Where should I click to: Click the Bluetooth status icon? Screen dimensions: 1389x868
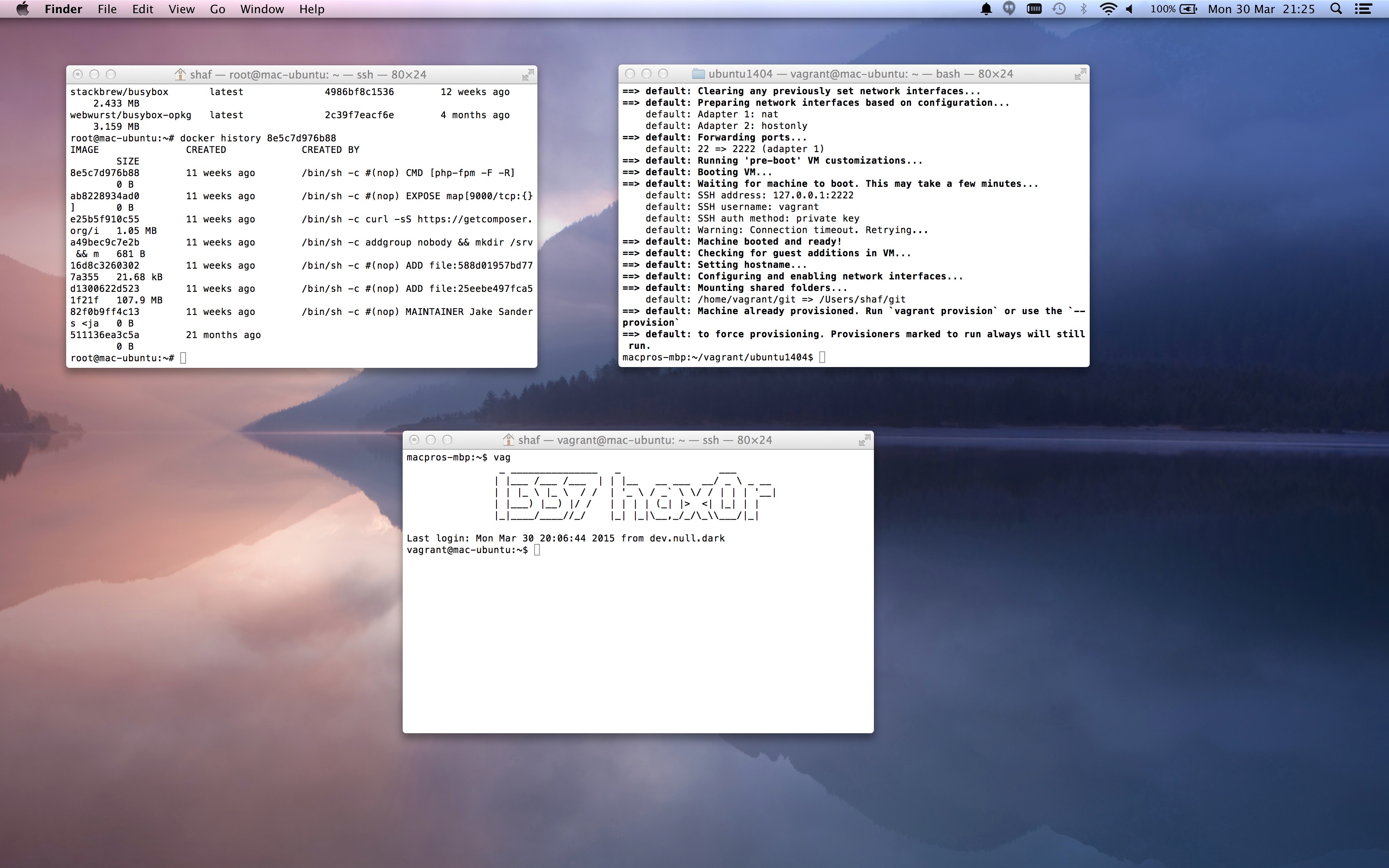[1084, 9]
